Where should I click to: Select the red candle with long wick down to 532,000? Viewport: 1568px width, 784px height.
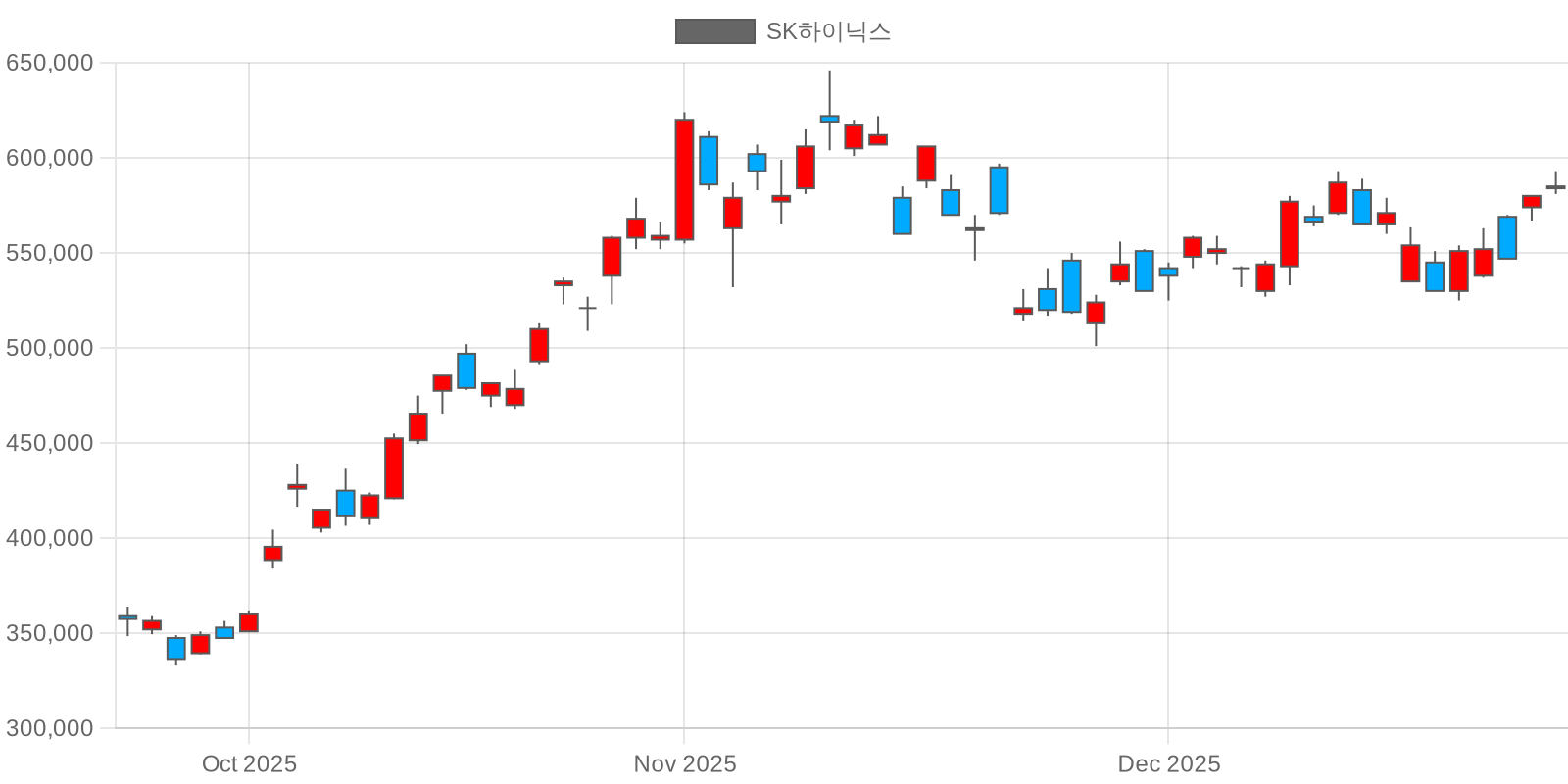pos(732,213)
